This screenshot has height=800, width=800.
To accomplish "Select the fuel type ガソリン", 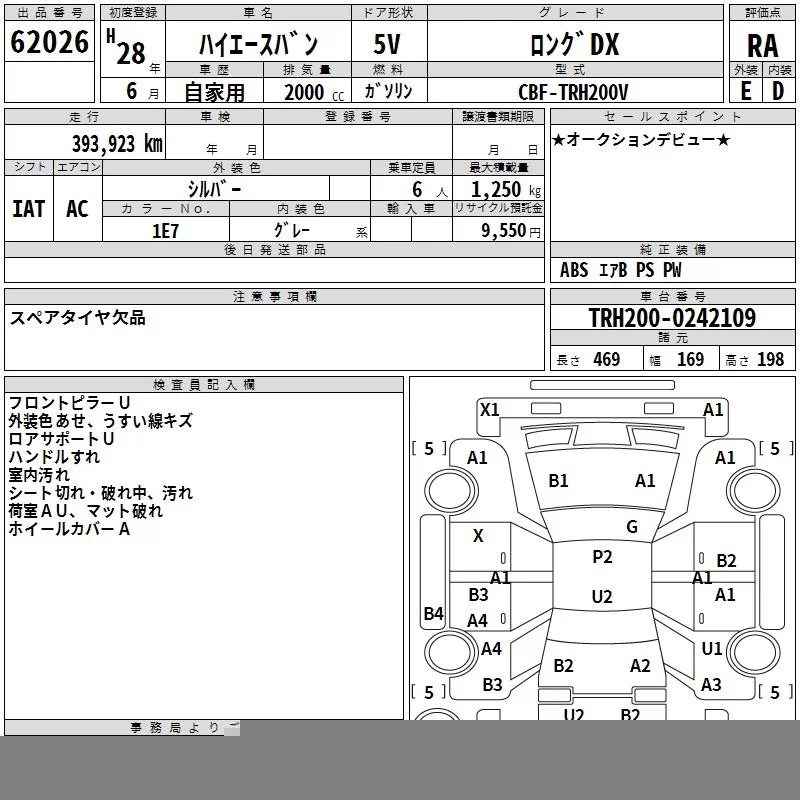I will pos(388,91).
